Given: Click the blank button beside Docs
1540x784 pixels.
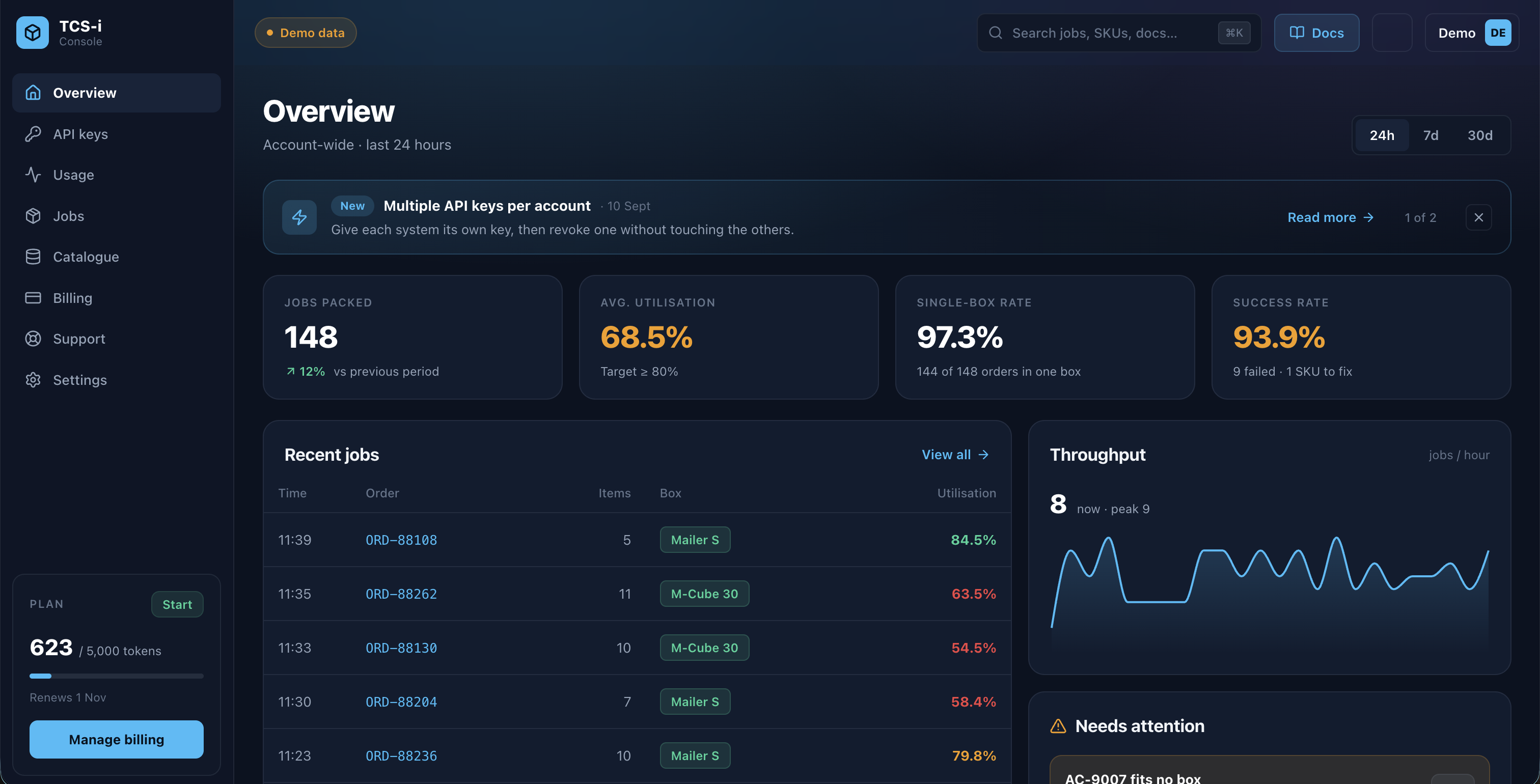Looking at the screenshot, I should point(1392,33).
